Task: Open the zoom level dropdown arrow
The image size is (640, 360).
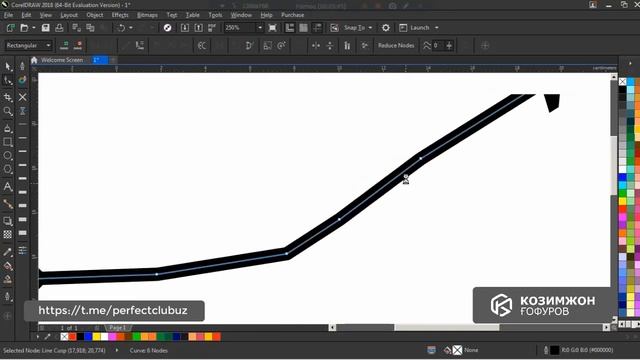Action: 260,28
